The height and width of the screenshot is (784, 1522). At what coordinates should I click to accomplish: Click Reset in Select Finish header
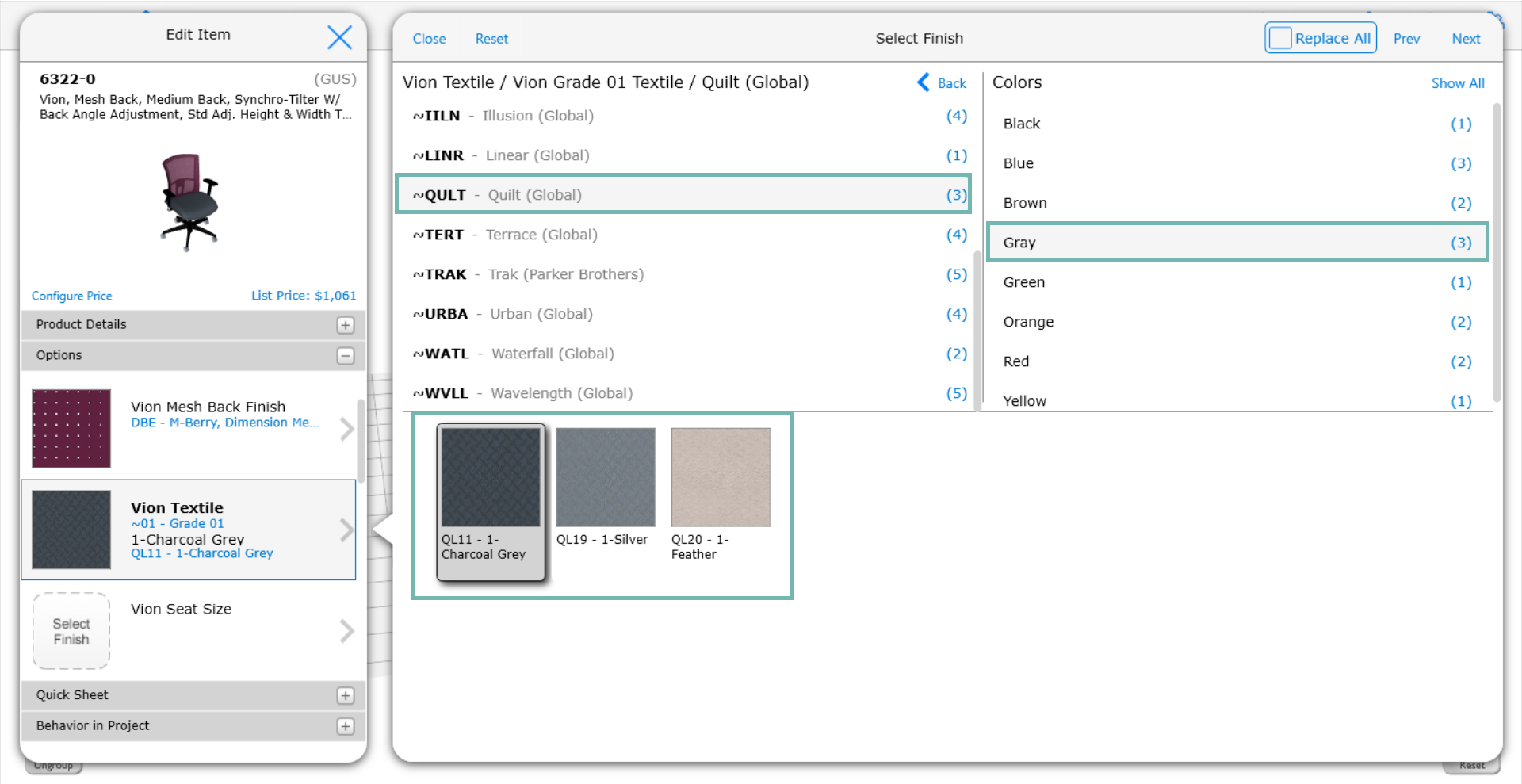tap(491, 39)
